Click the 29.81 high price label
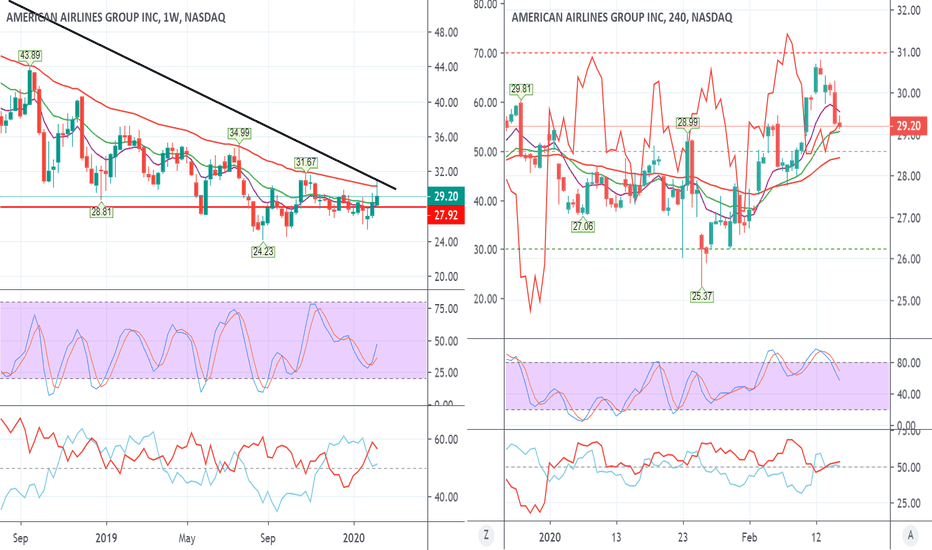The image size is (932, 550). coord(521,89)
